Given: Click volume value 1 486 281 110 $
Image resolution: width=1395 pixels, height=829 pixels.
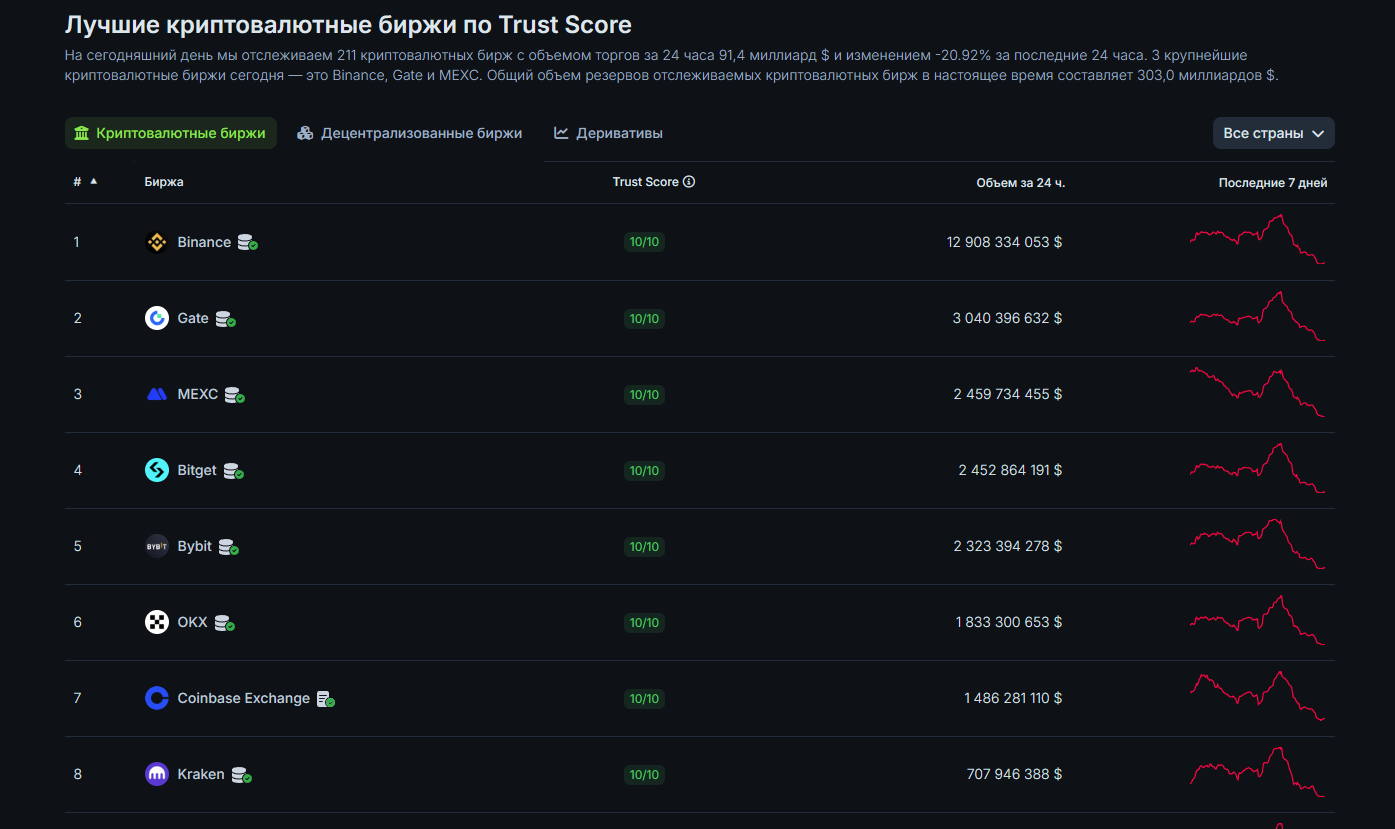Looking at the screenshot, I should (1013, 698).
